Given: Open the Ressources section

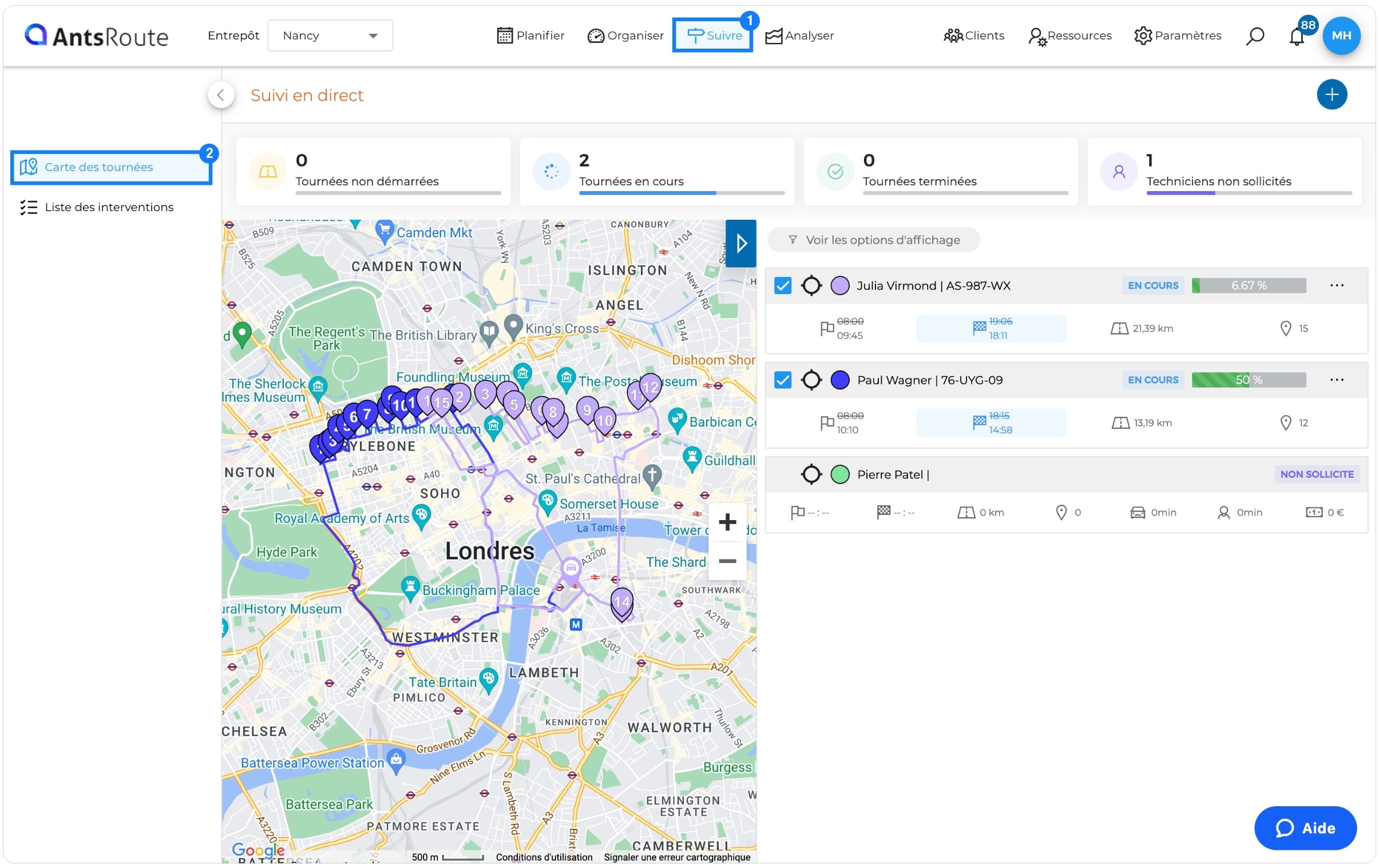Looking at the screenshot, I should 1070,35.
